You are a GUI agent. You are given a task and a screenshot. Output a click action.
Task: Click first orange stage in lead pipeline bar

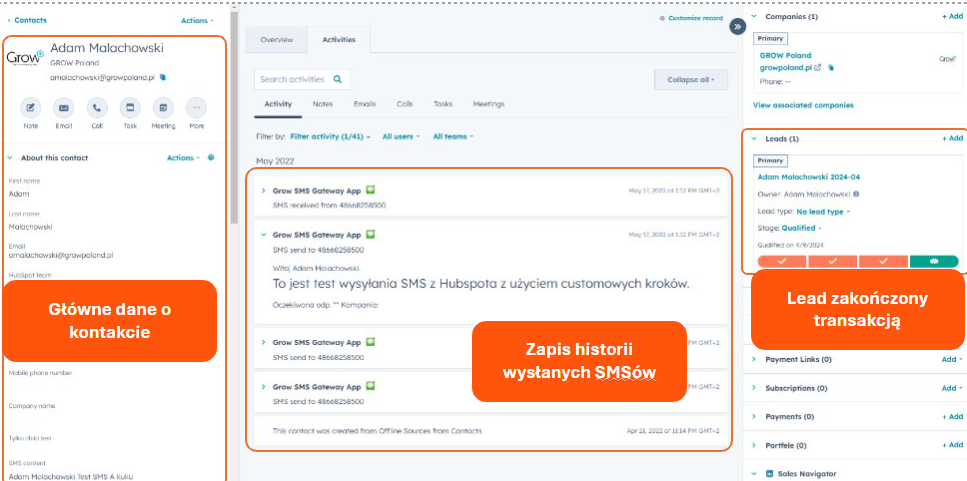782,261
